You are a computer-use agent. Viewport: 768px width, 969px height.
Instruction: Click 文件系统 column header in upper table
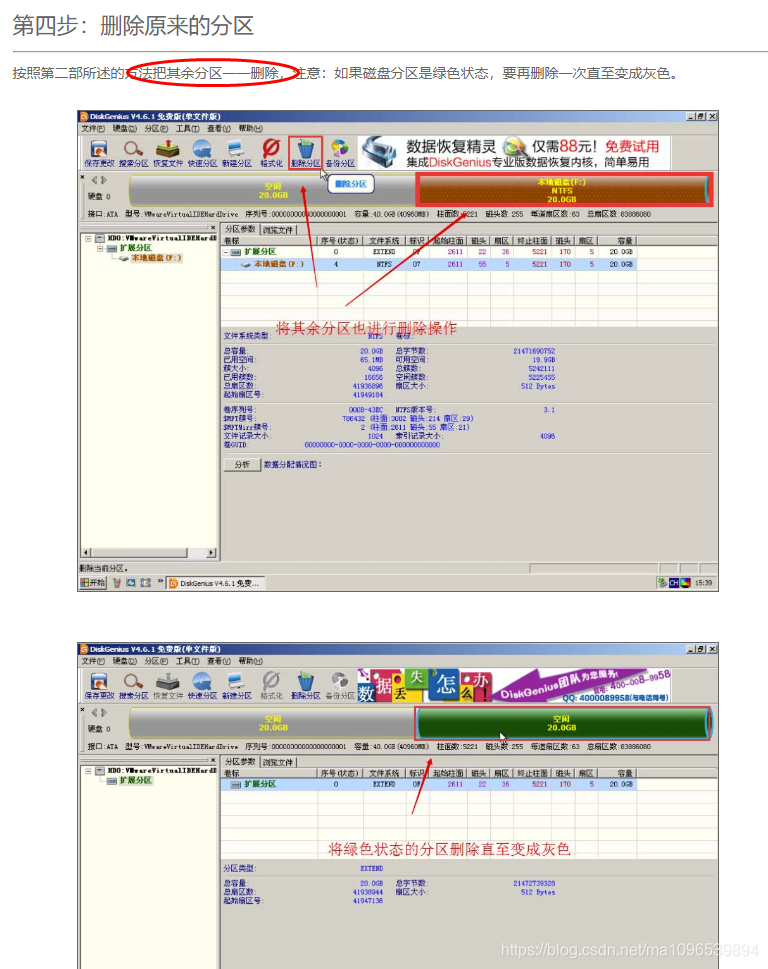[384, 241]
